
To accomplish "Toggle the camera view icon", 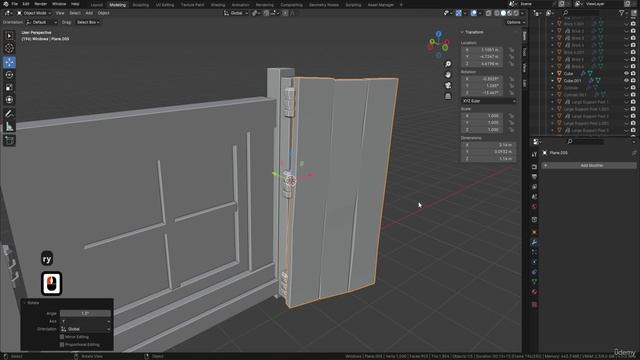I will click(448, 85).
